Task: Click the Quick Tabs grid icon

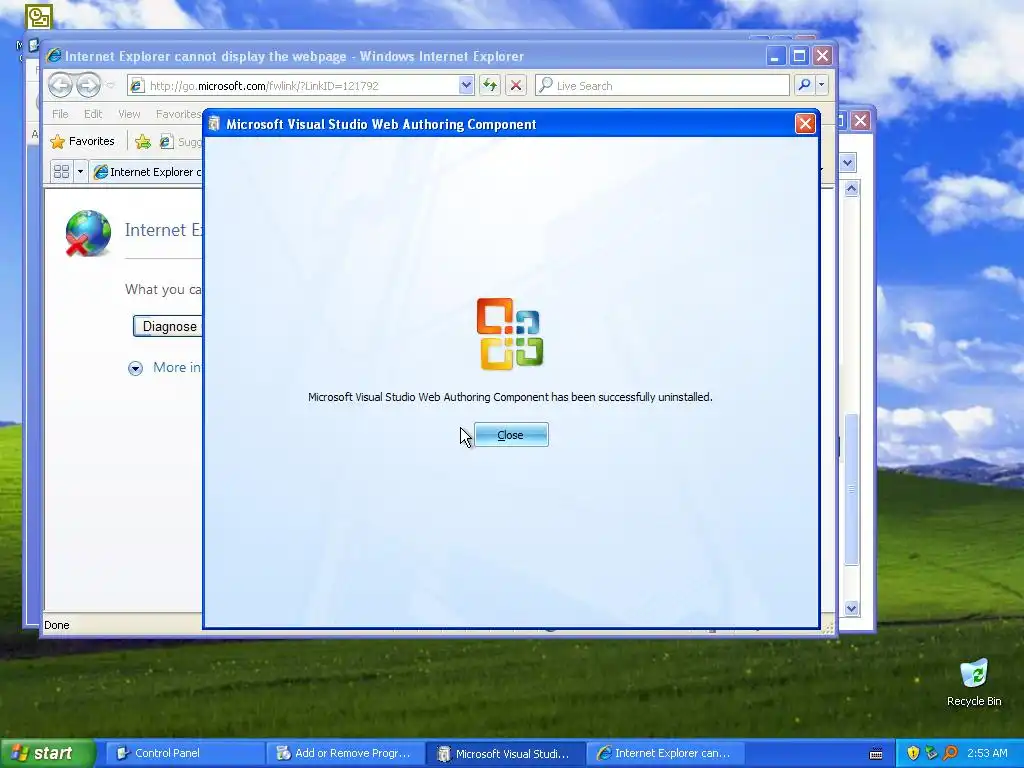Action: [x=61, y=172]
